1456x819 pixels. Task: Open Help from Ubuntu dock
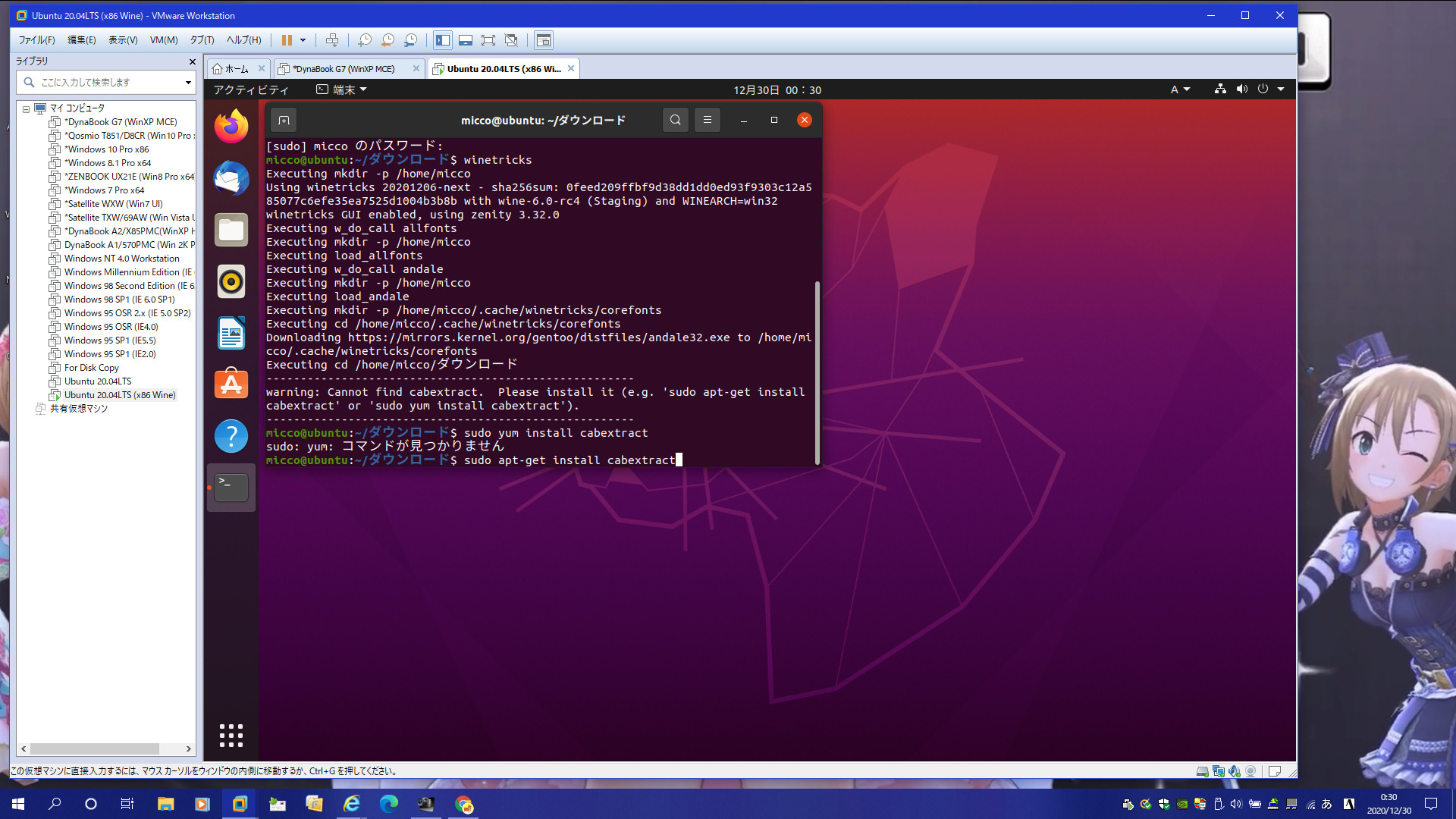231,436
